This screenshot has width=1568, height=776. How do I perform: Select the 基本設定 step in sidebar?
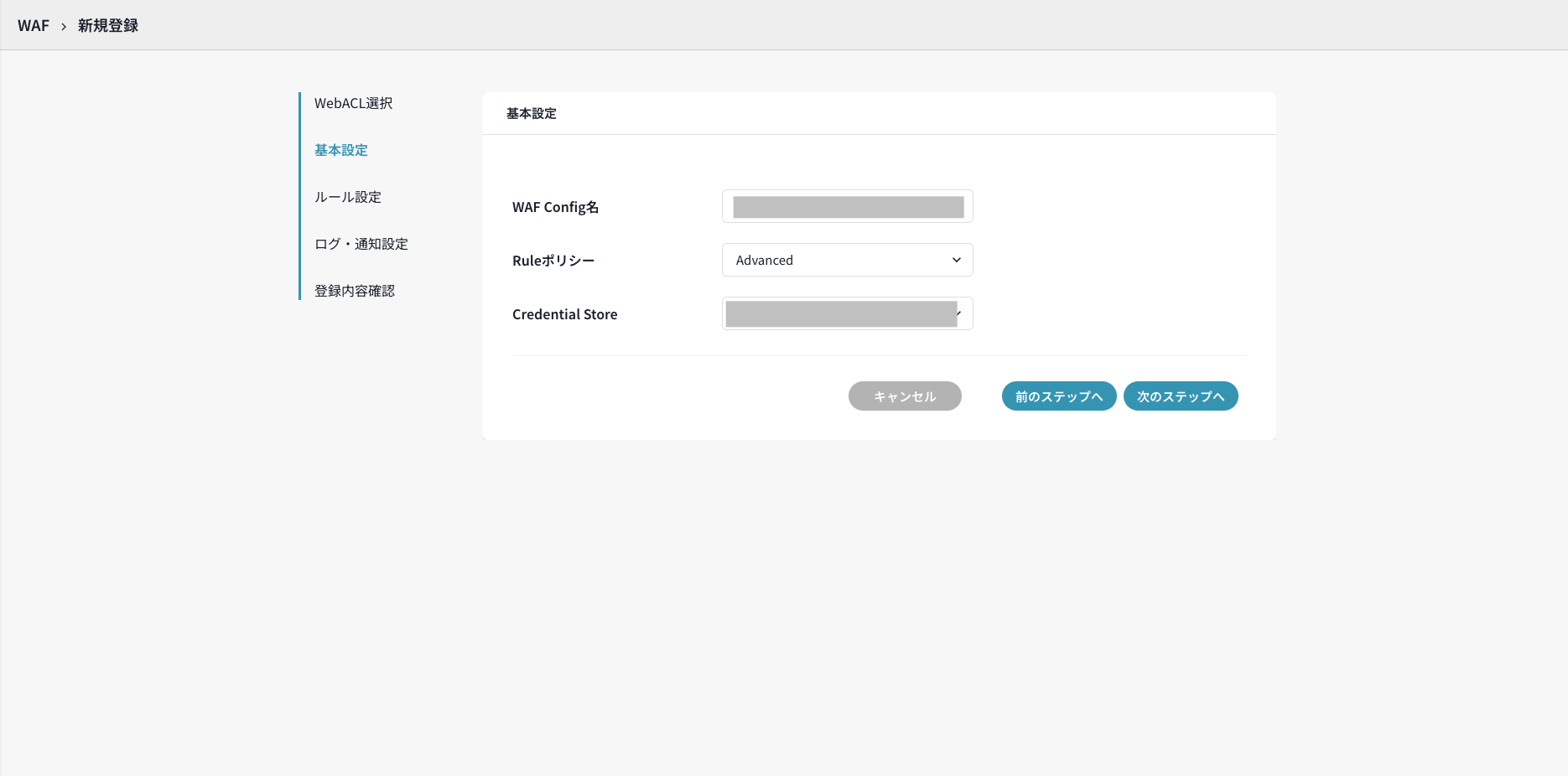[341, 150]
